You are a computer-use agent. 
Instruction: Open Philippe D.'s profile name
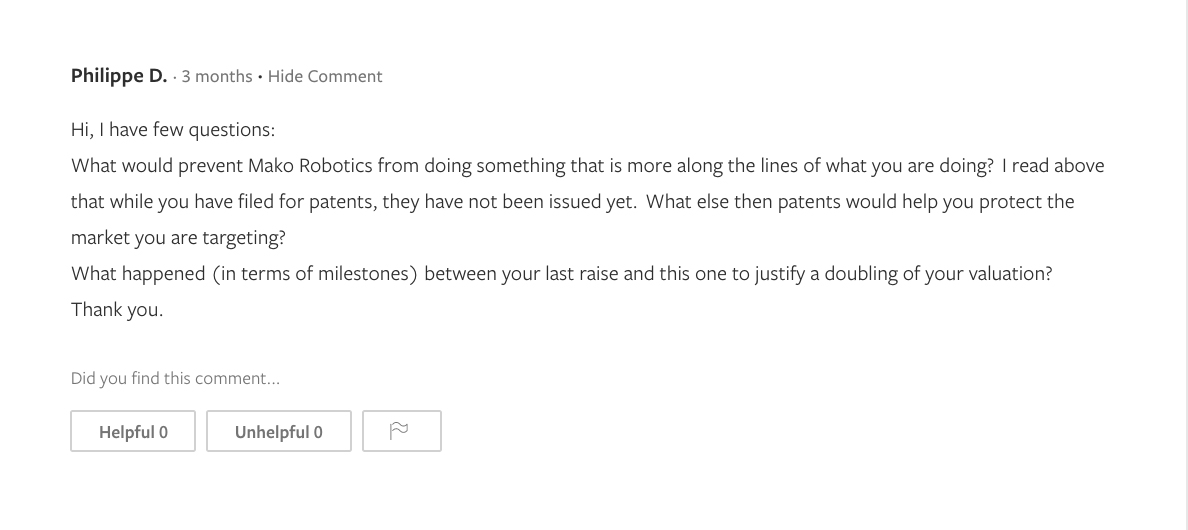(119, 76)
